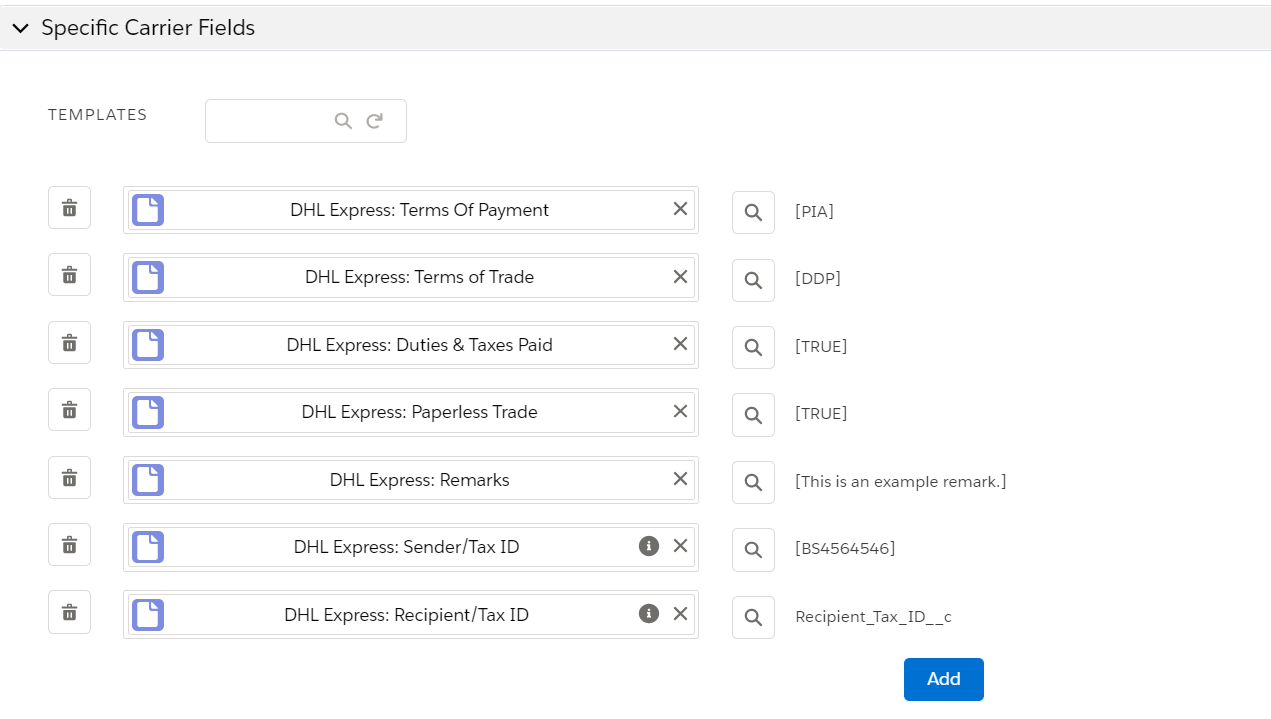Click the [DDP] value text
This screenshot has width=1271, height=719.
pyautogui.click(x=818, y=279)
